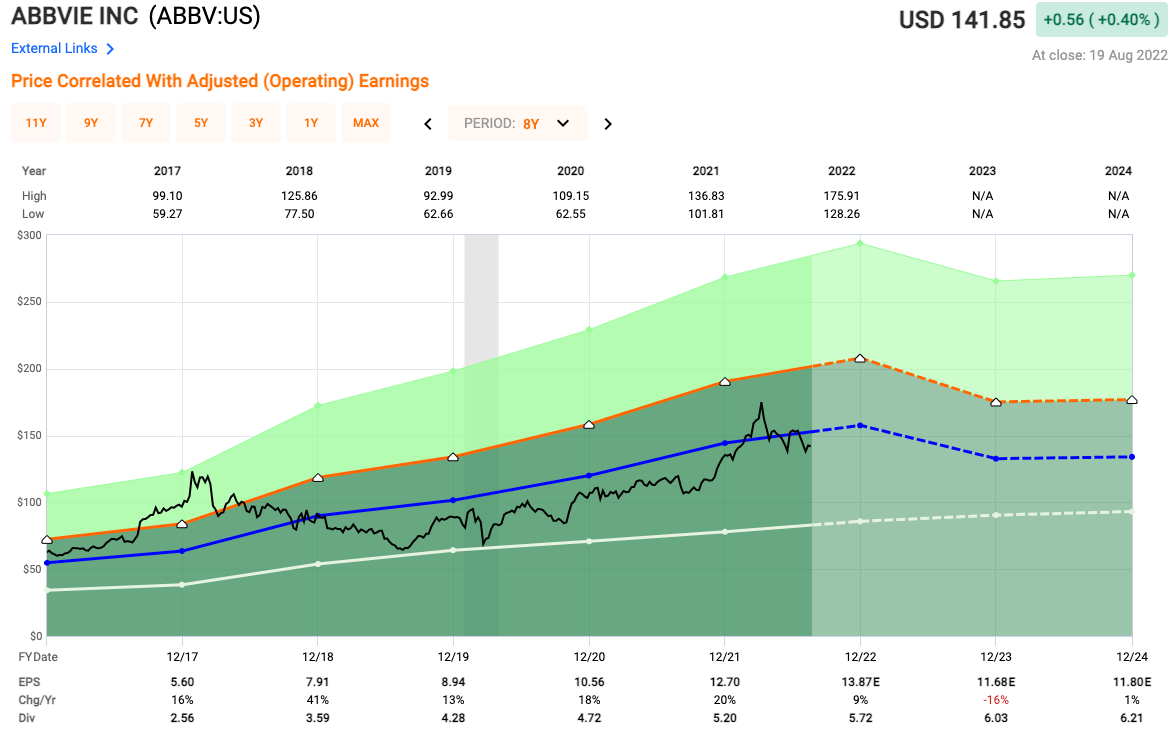1174x730 pixels.
Task: Select the 3Y time range button
Action: pyautogui.click(x=256, y=123)
